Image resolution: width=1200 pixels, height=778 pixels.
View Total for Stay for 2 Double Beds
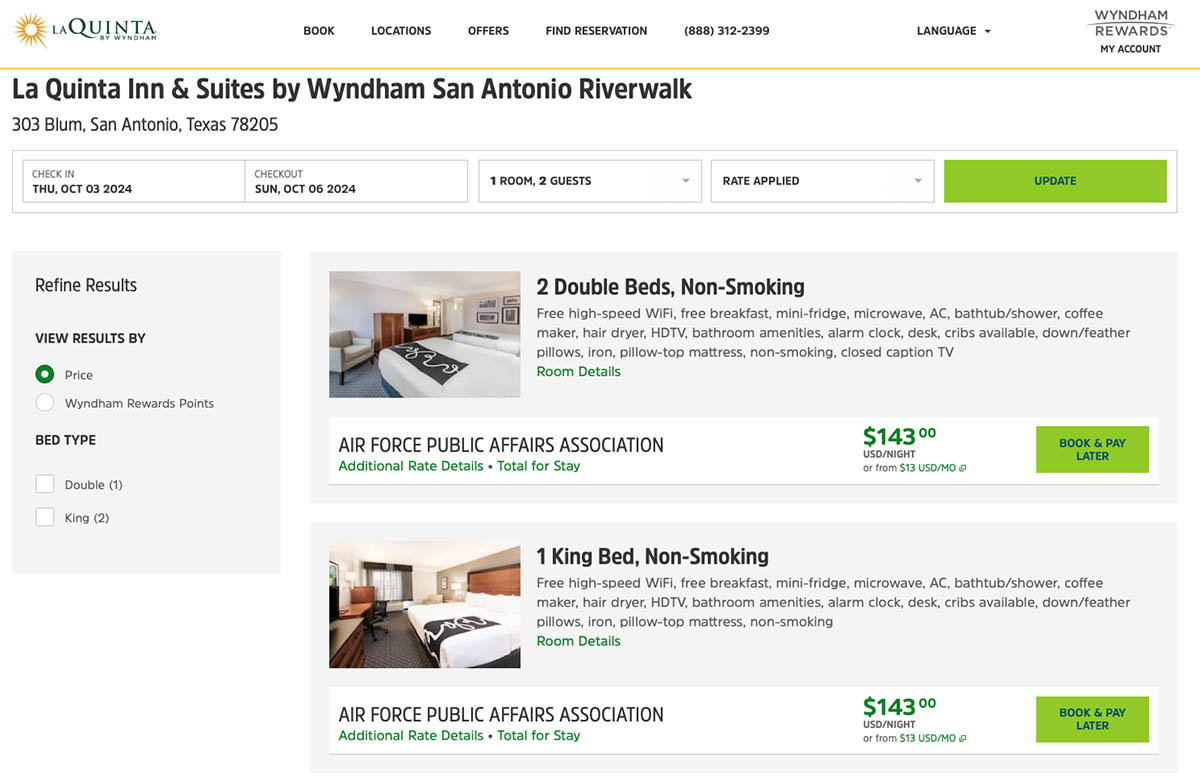tap(539, 466)
